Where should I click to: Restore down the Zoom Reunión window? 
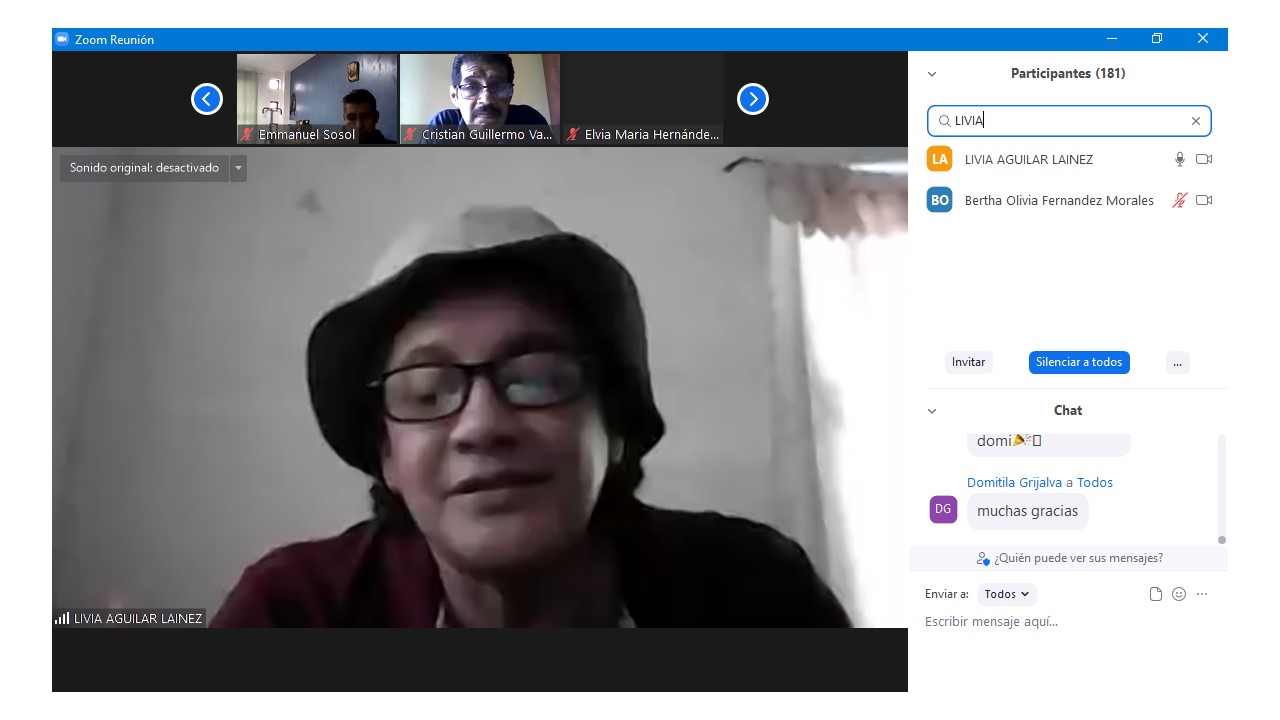(x=1157, y=39)
